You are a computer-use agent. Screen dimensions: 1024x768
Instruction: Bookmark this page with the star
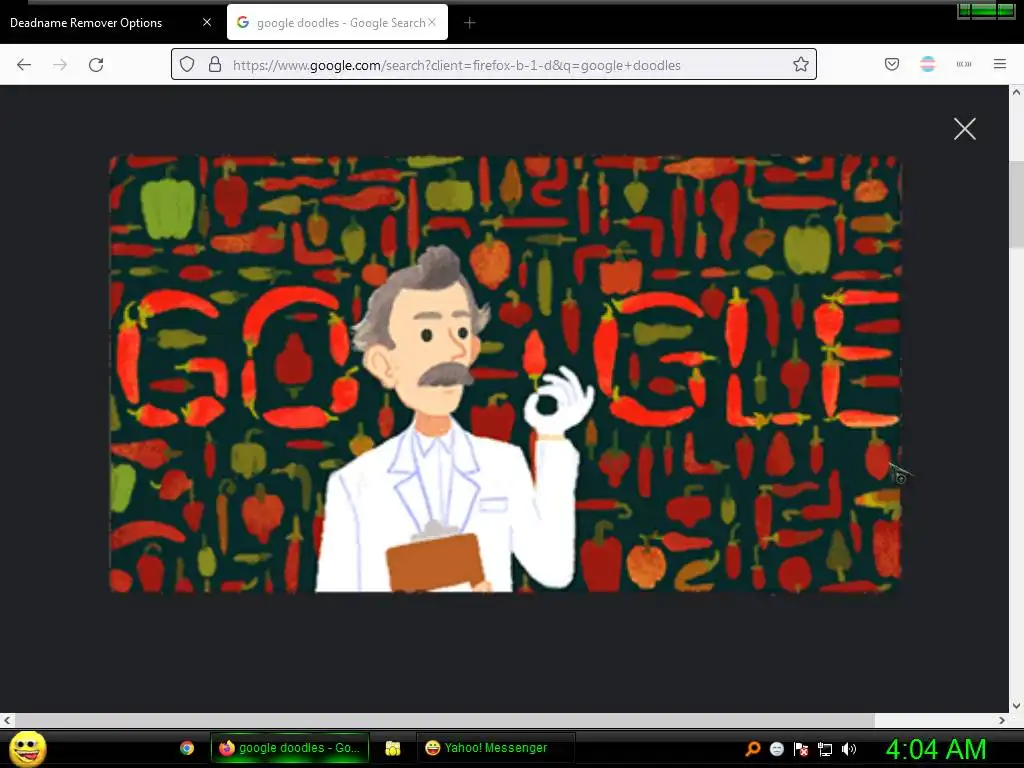click(801, 64)
